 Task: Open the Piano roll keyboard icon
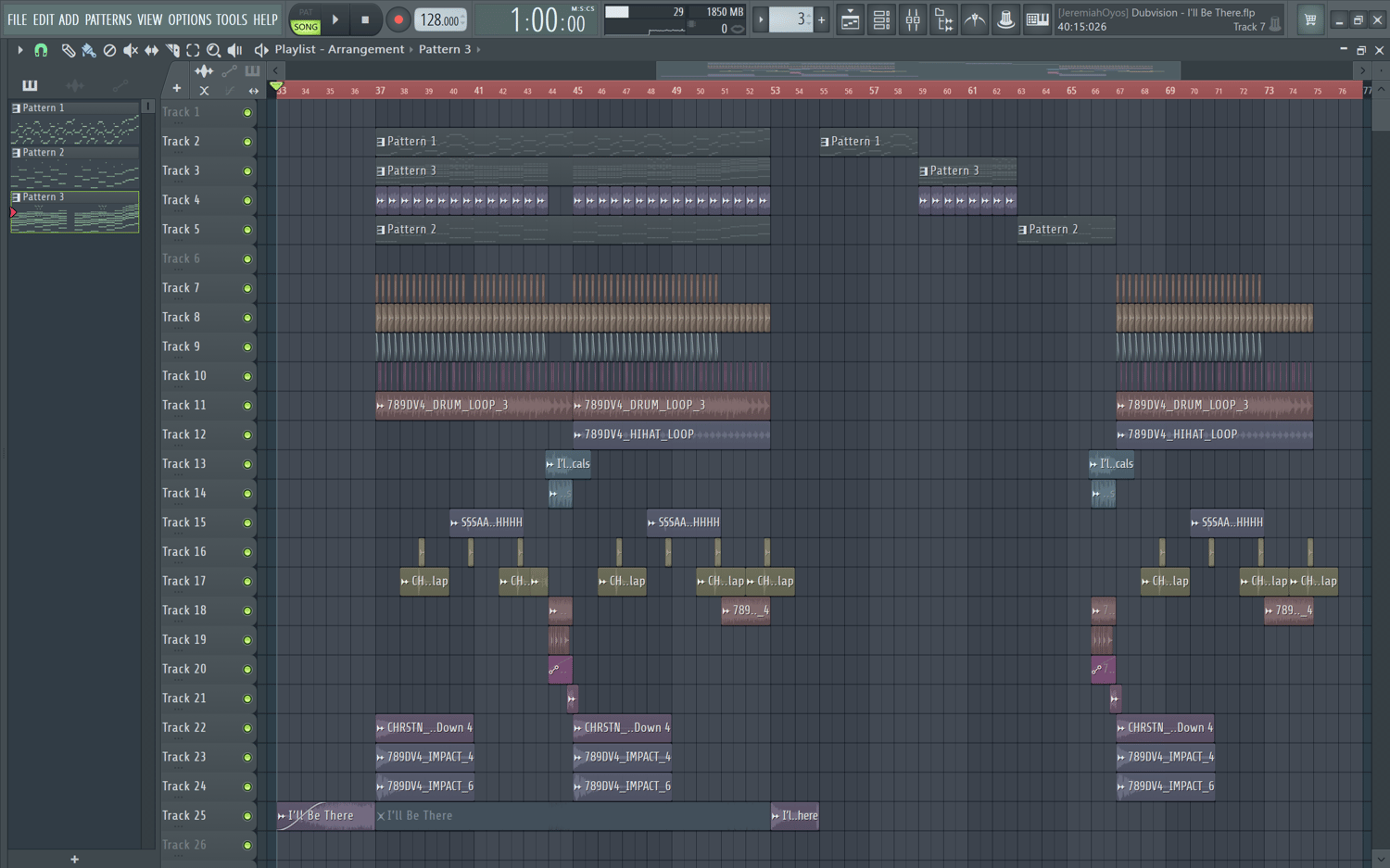[x=1037, y=19]
